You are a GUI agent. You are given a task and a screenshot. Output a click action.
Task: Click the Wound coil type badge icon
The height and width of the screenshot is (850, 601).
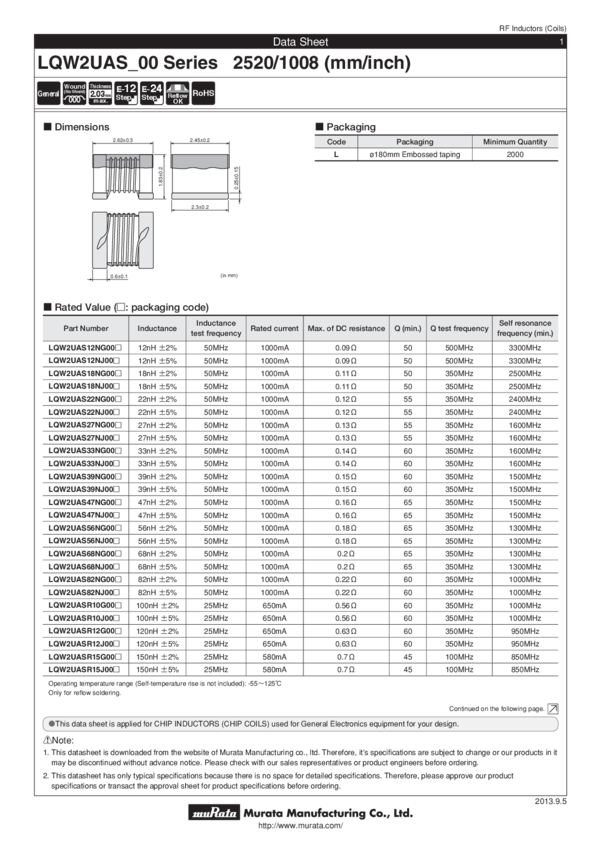coord(74,93)
